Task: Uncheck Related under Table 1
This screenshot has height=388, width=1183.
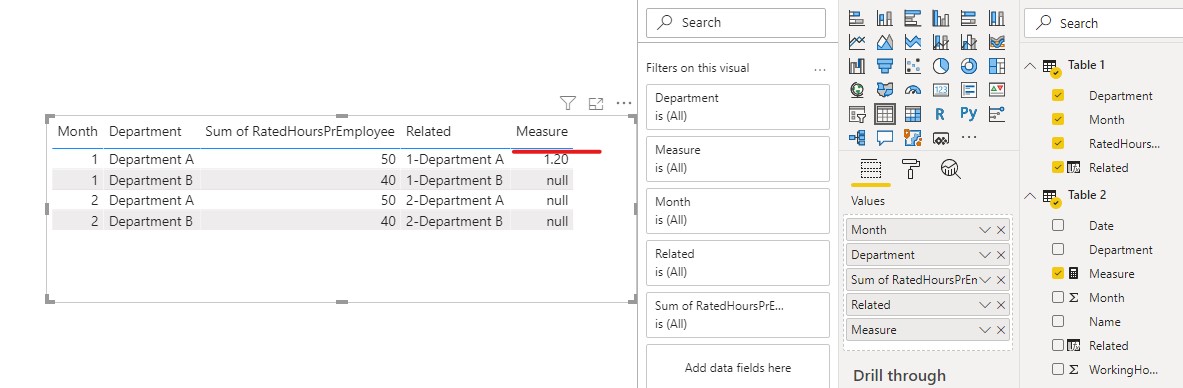Action: click(1057, 168)
